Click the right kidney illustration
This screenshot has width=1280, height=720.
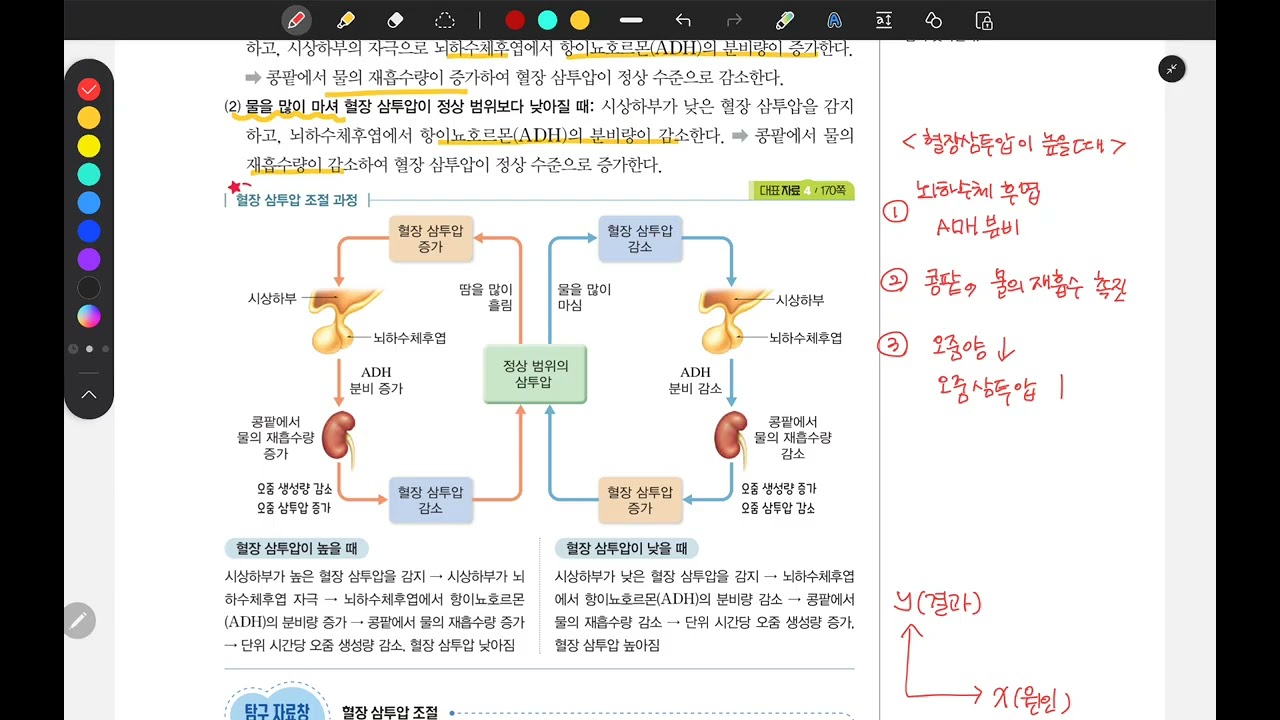[732, 440]
